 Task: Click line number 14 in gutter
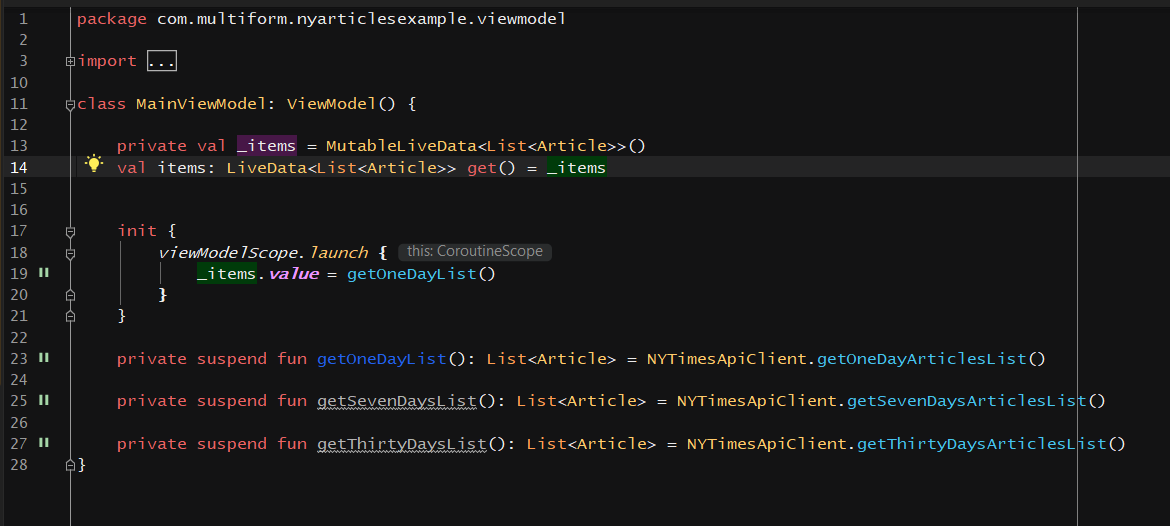click(18, 167)
